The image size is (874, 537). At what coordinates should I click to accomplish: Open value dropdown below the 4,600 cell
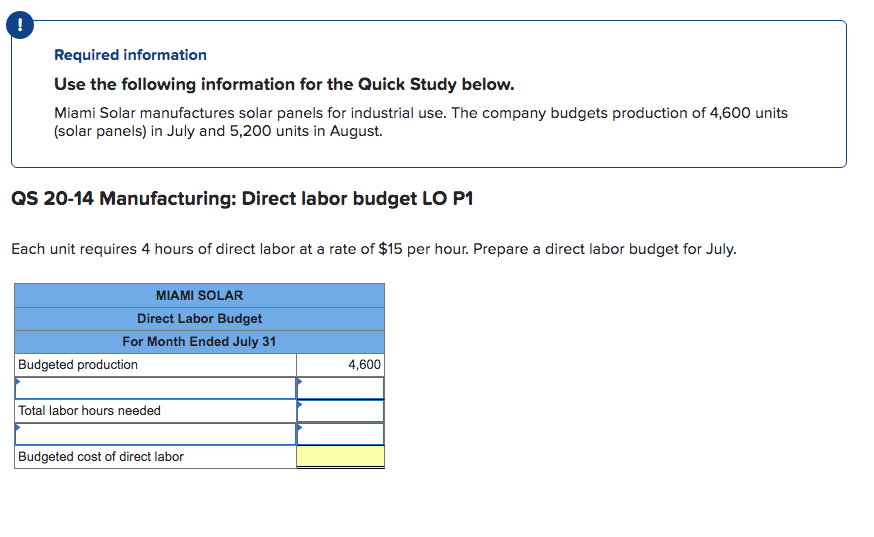(x=340, y=388)
